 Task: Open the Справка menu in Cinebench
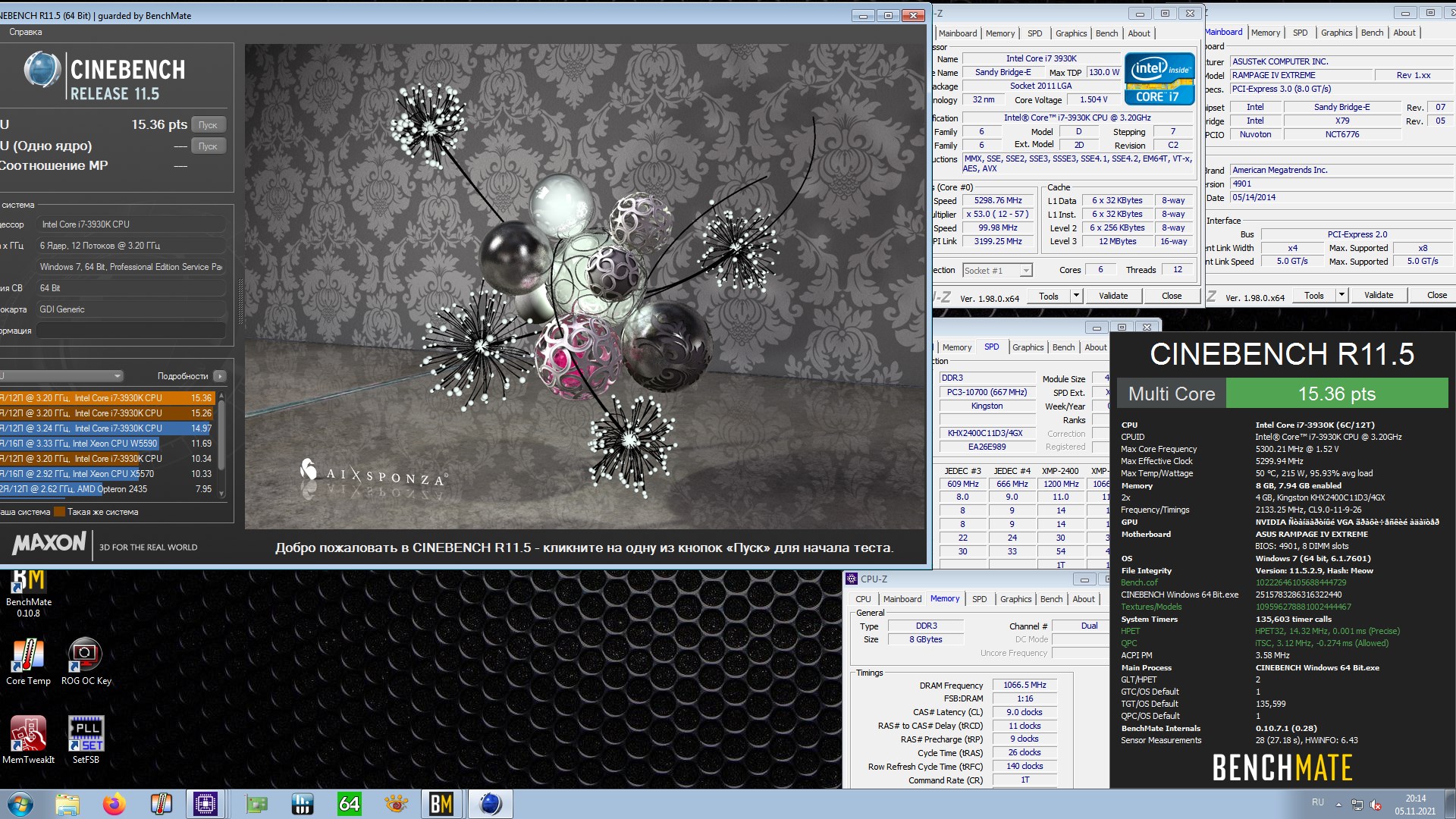tap(26, 32)
